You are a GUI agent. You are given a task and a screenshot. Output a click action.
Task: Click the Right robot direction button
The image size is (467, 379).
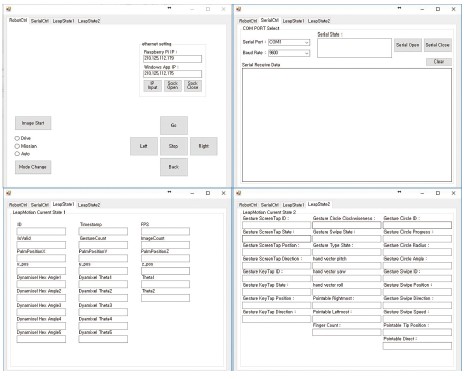click(x=204, y=146)
